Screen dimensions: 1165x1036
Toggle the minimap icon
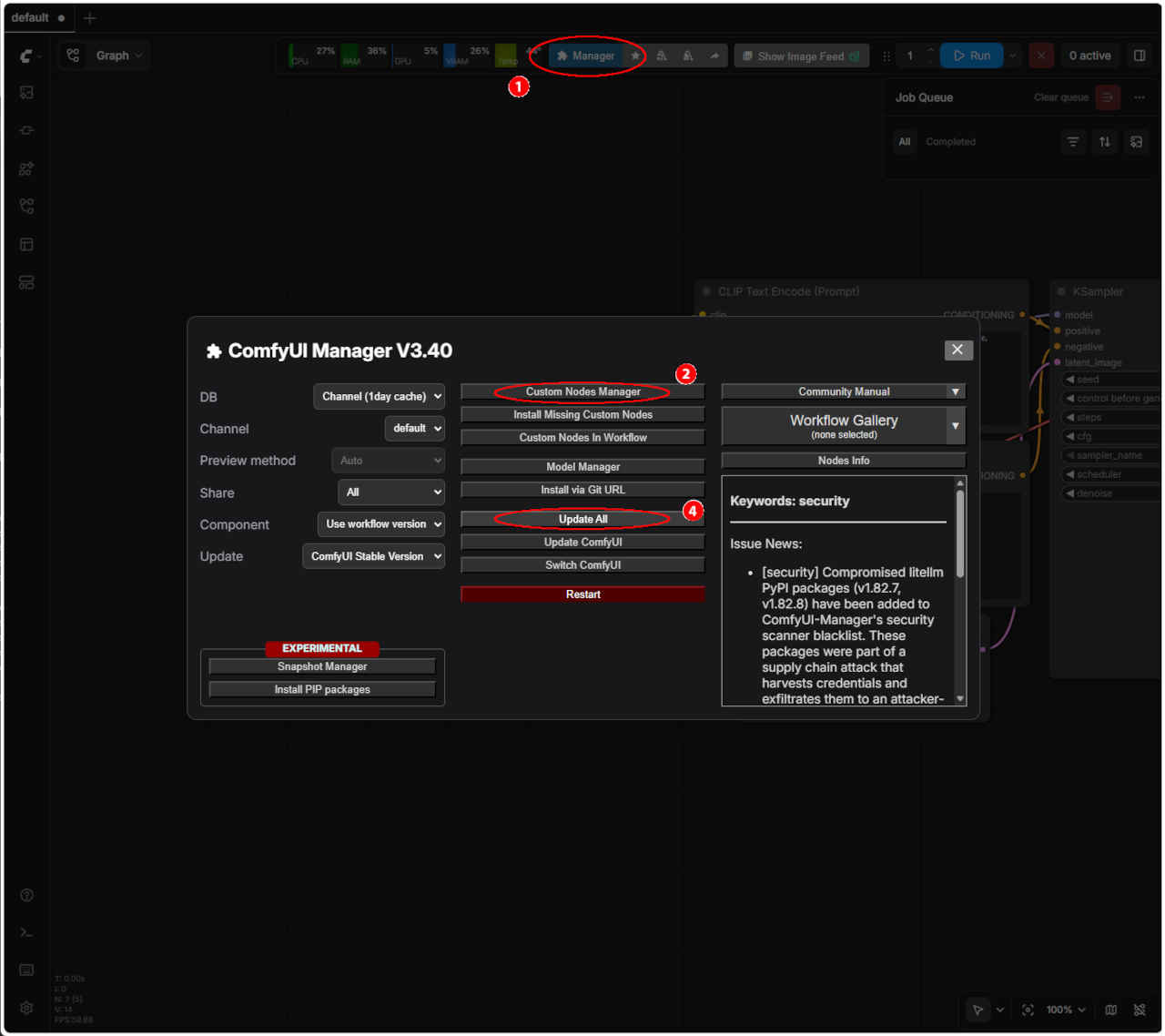click(x=1110, y=1010)
